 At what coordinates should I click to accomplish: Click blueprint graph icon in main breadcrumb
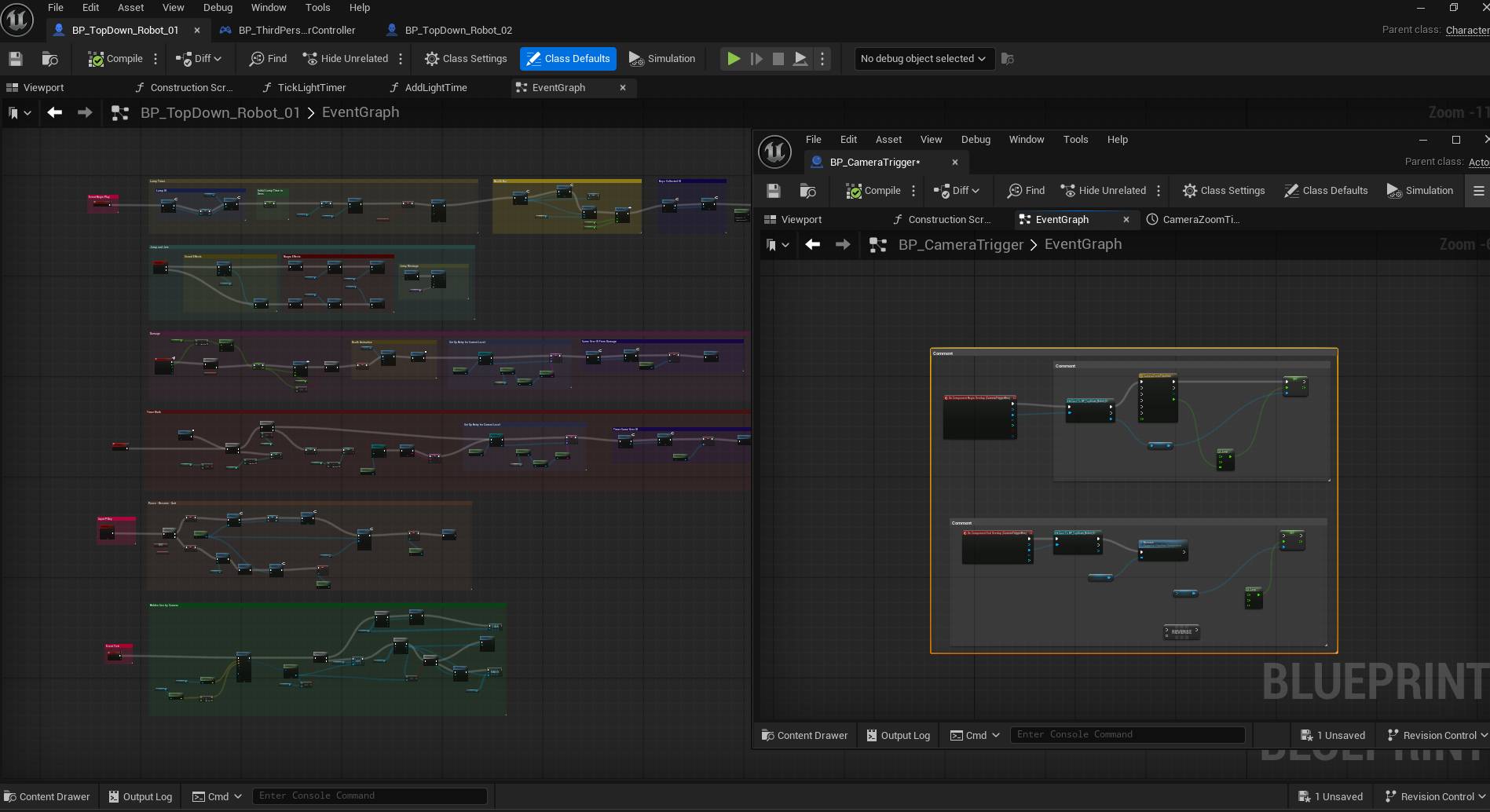(x=120, y=113)
